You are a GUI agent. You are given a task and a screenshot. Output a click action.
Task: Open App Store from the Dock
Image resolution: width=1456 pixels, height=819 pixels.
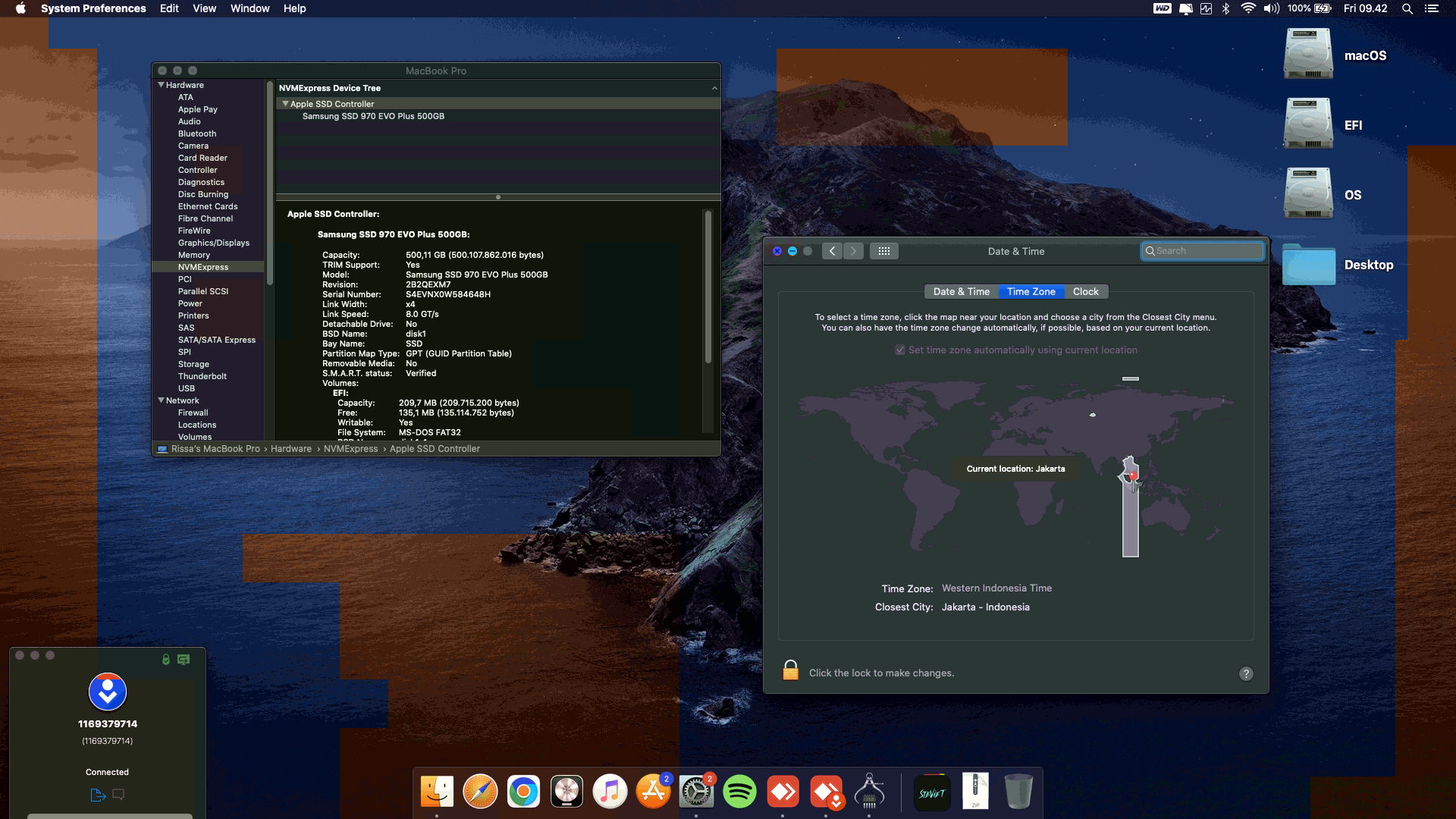[x=653, y=792]
